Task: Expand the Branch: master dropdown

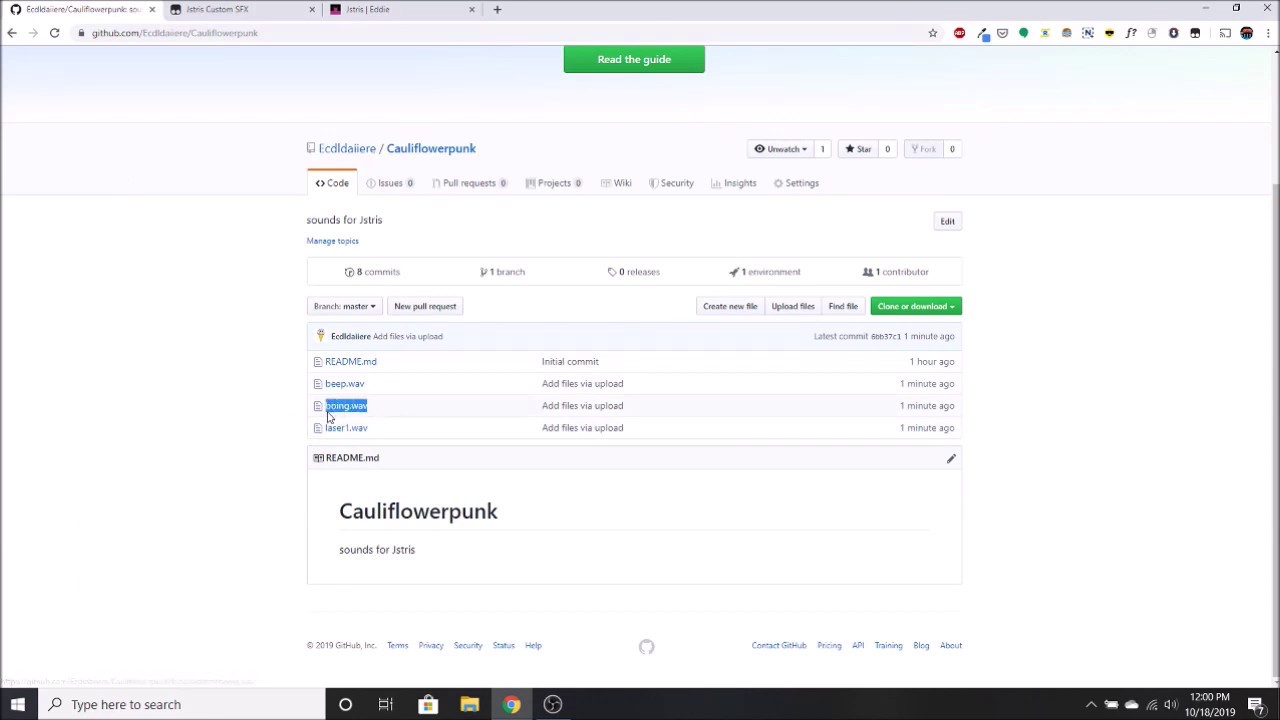Action: tap(344, 306)
